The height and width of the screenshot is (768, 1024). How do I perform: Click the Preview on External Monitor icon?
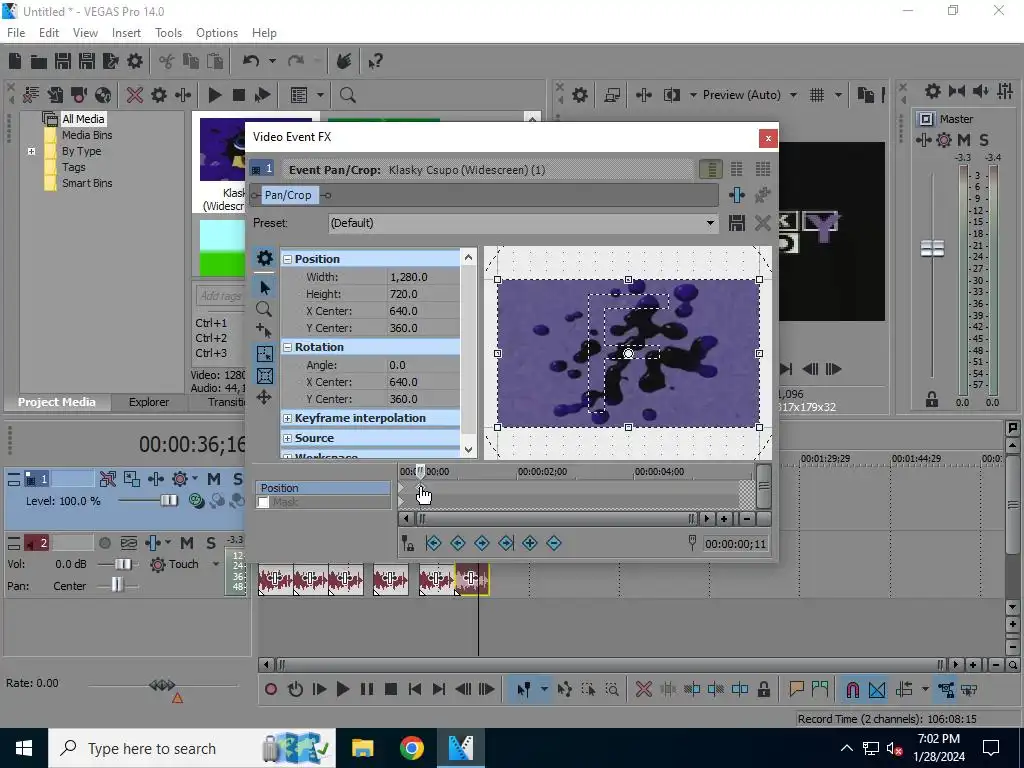[612, 95]
